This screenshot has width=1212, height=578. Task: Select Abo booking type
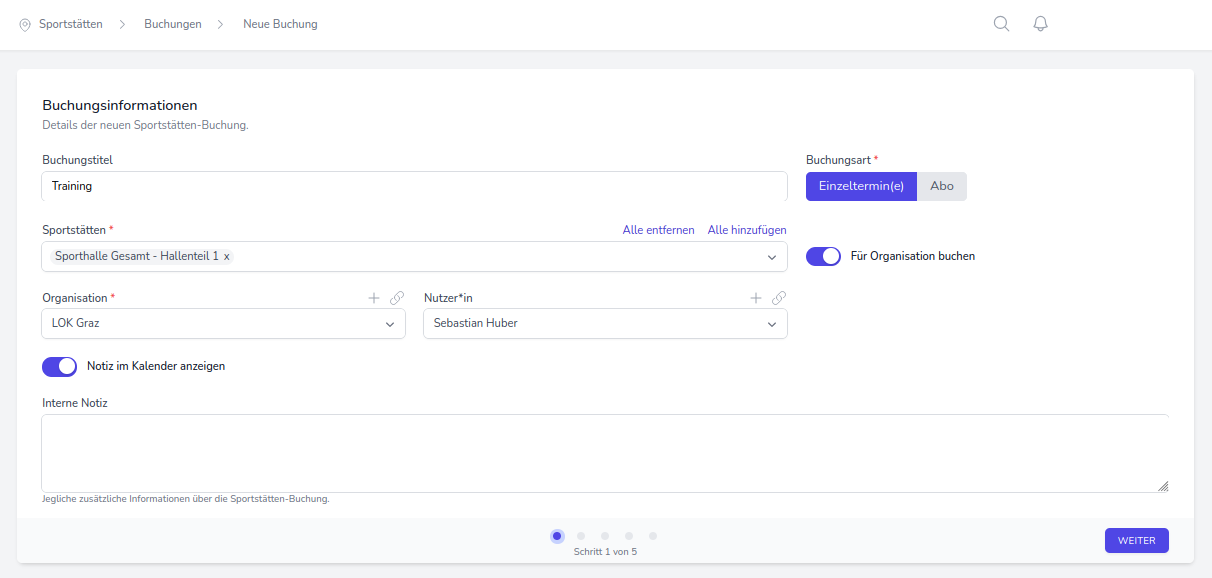coord(942,186)
